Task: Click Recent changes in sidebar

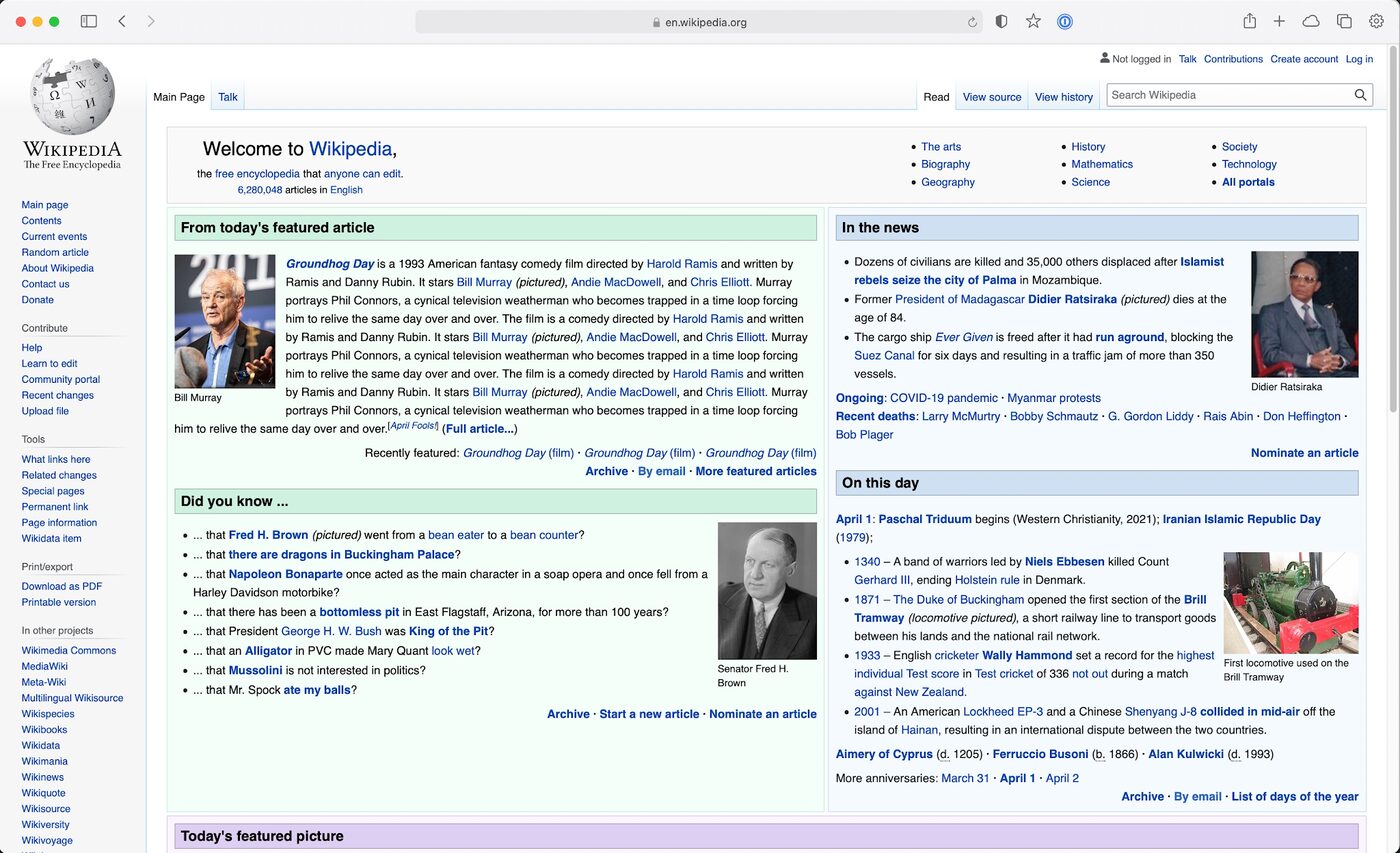Action: tap(58, 395)
